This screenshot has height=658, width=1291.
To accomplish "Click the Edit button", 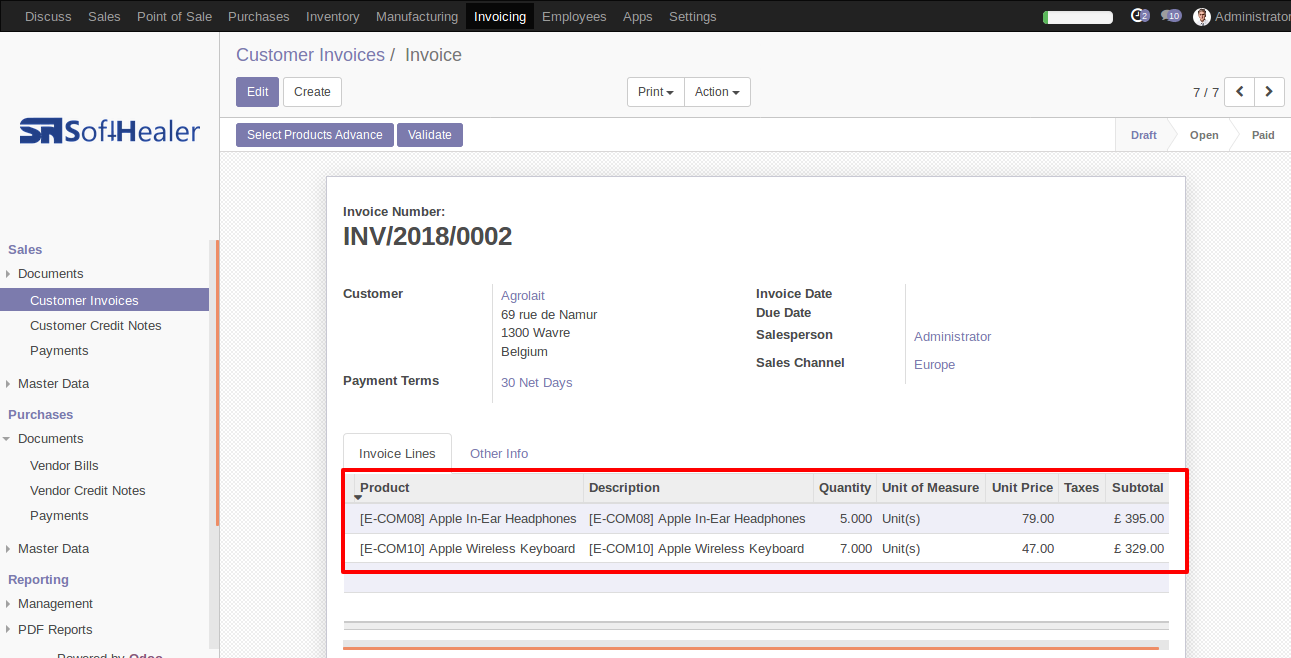I will click(257, 92).
